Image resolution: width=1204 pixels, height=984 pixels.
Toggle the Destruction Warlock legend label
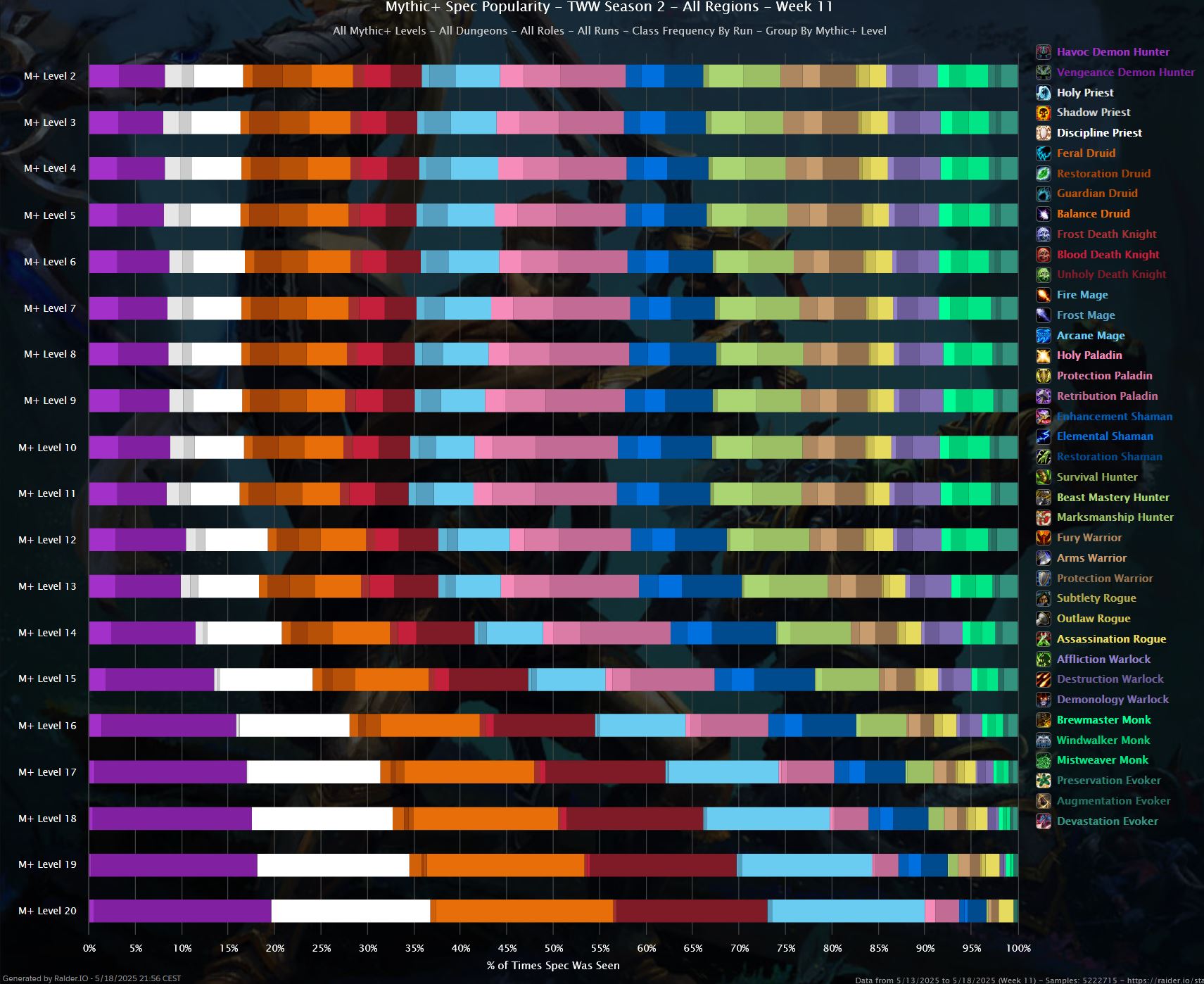1110,679
